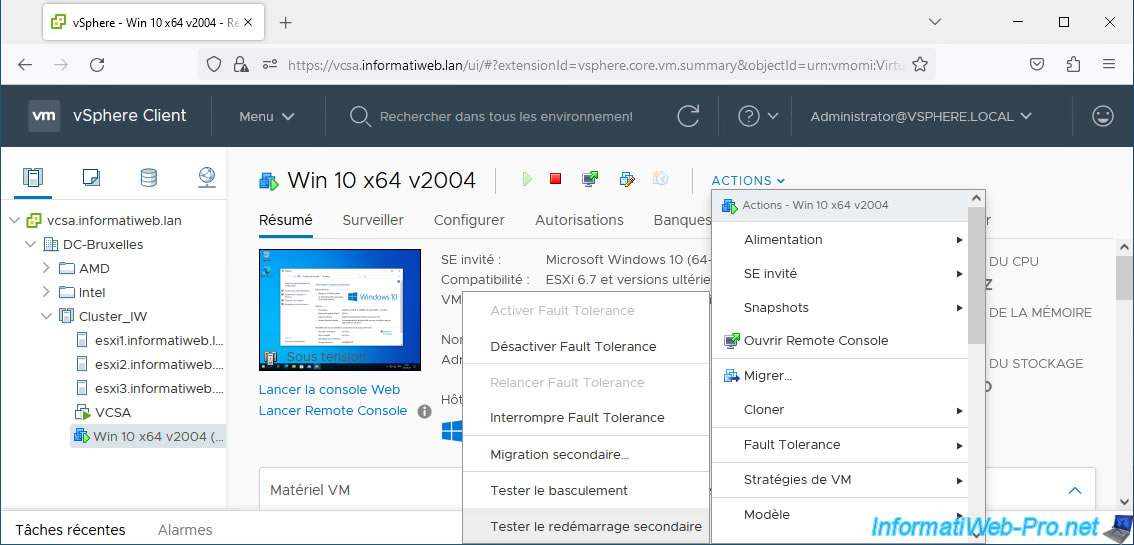Click in the vSphere search field
This screenshot has height=545, width=1134.
click(x=505, y=116)
